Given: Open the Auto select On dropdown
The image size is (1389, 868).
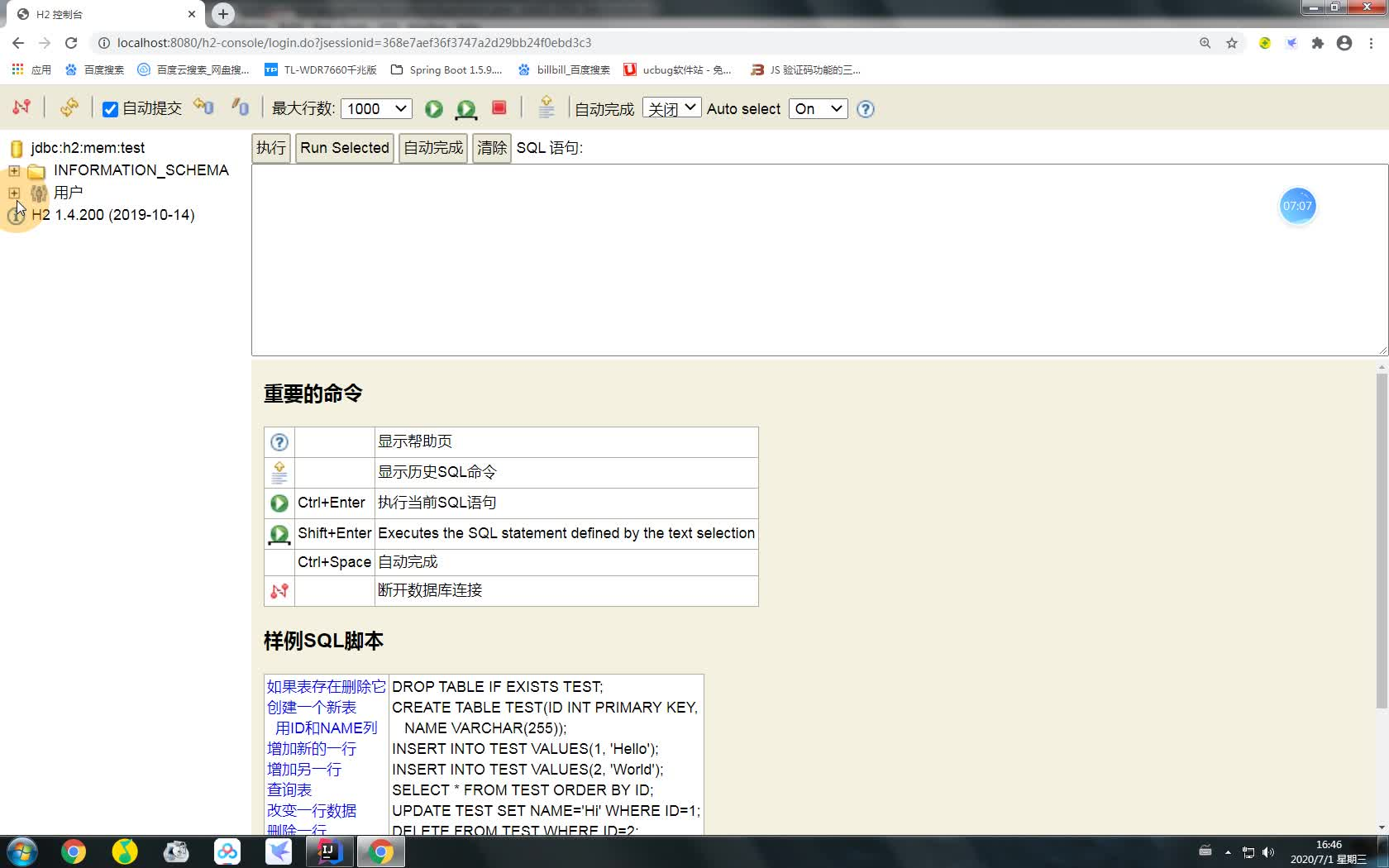Looking at the screenshot, I should pos(818,108).
